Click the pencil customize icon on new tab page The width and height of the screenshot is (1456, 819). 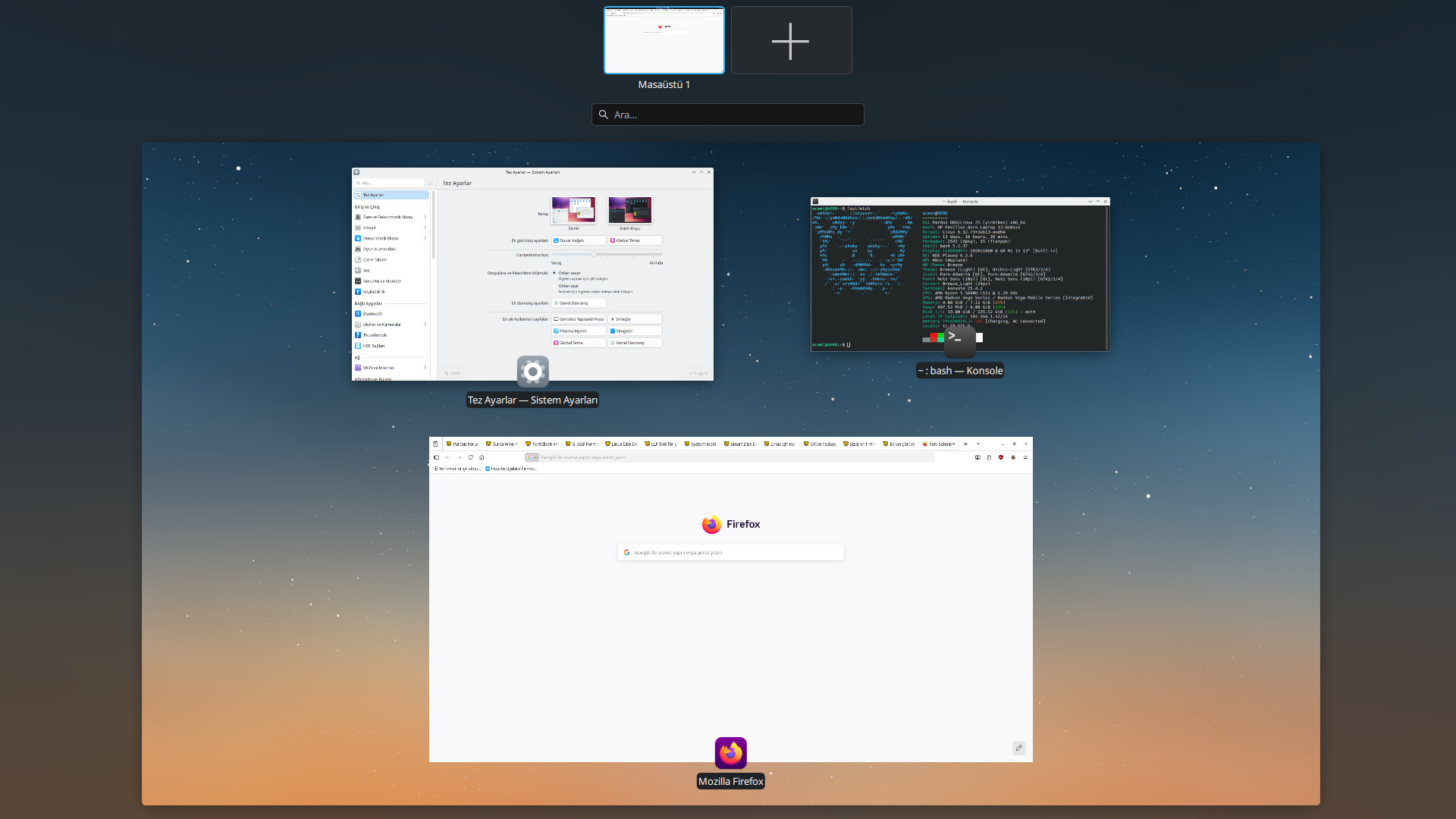[x=1018, y=748]
